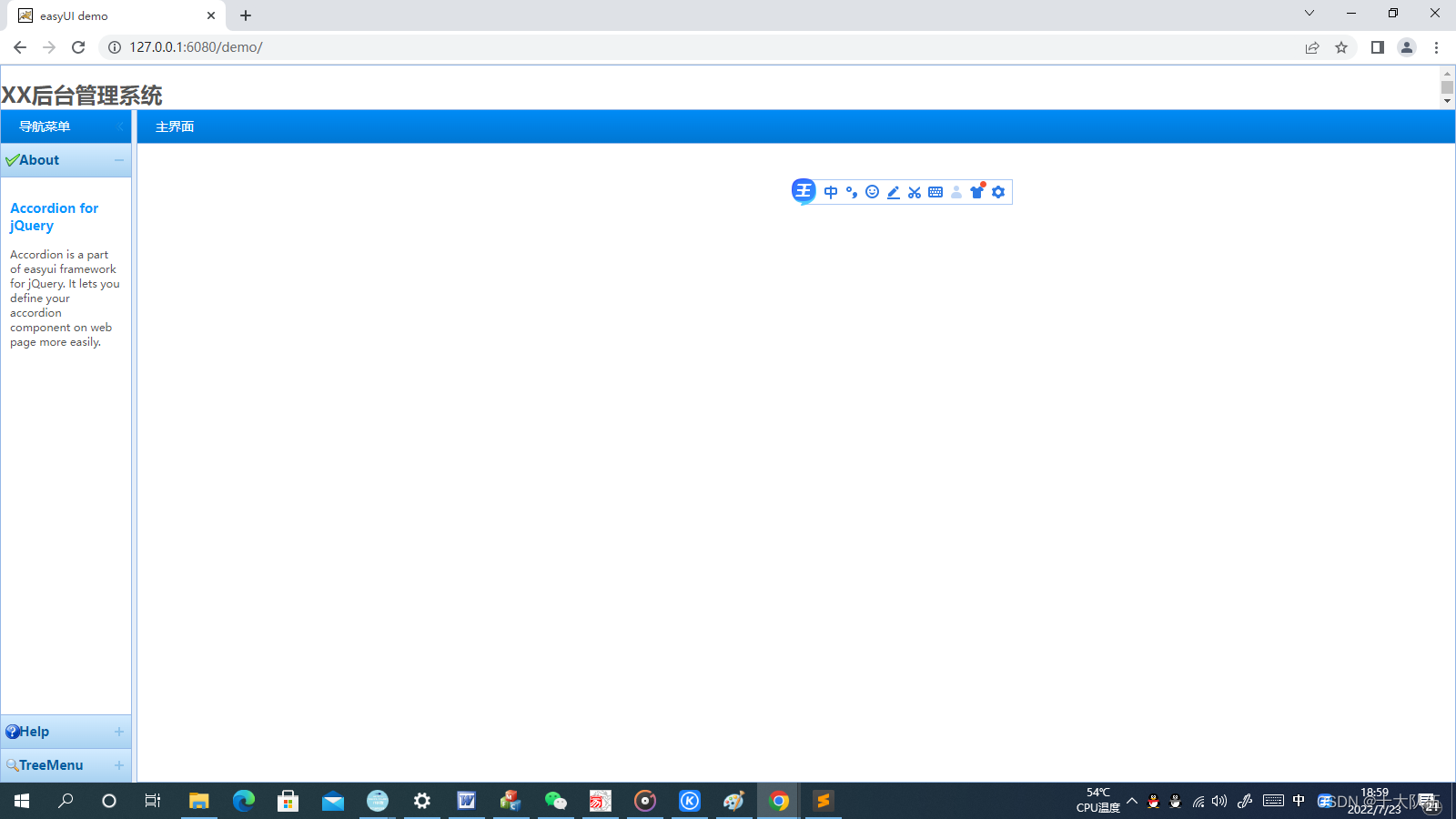Image resolution: width=1456 pixels, height=819 pixels.
Task: Open IME account via the person icon
Action: click(956, 192)
